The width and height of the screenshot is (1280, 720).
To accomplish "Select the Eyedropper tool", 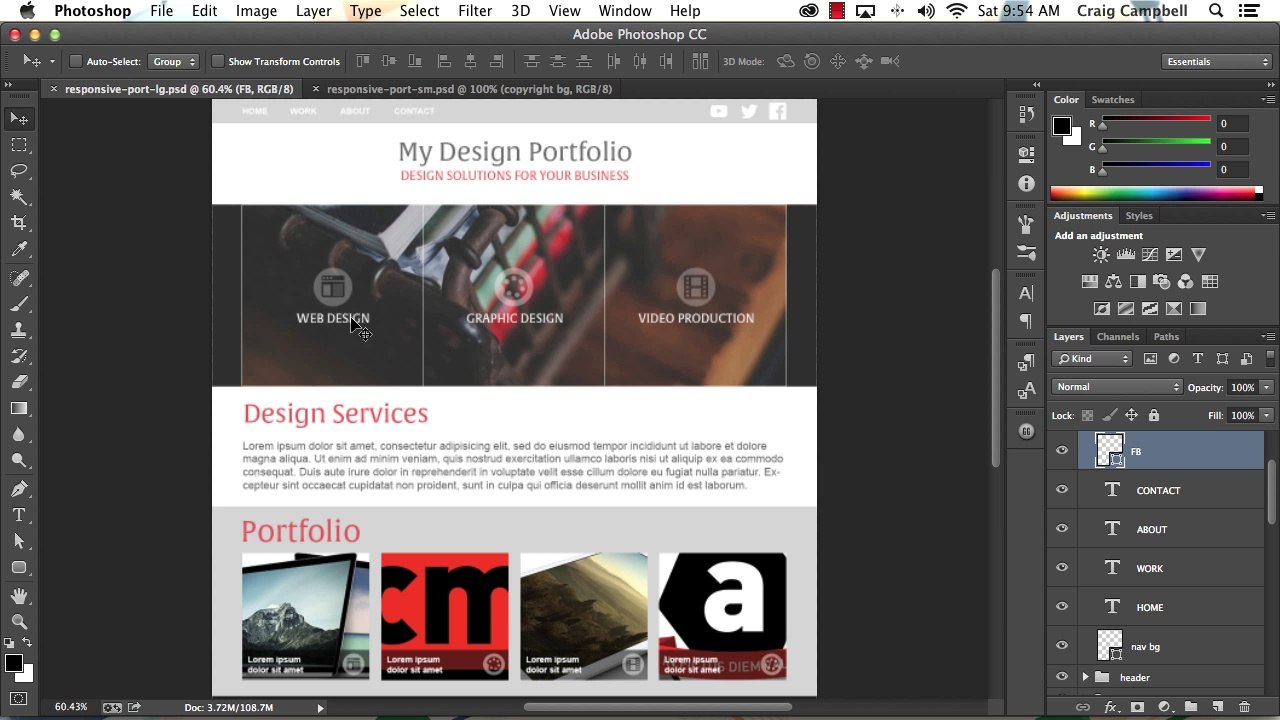I will tap(19, 250).
